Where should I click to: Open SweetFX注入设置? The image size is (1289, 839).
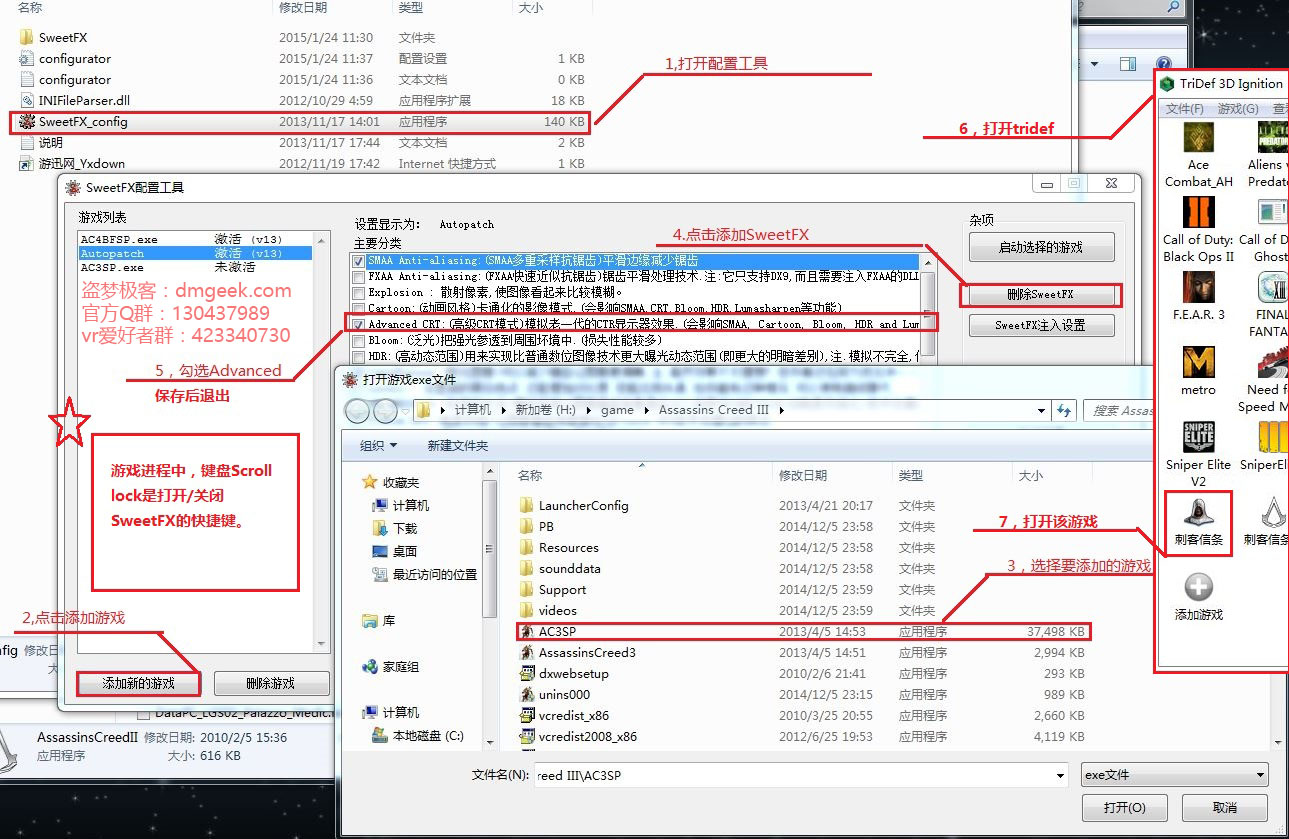(1041, 325)
